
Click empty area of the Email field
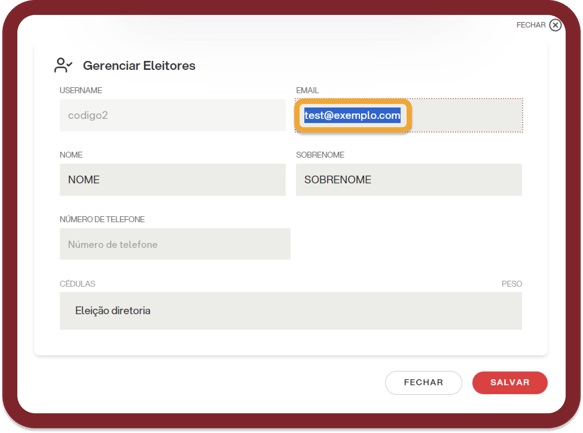[x=467, y=115]
